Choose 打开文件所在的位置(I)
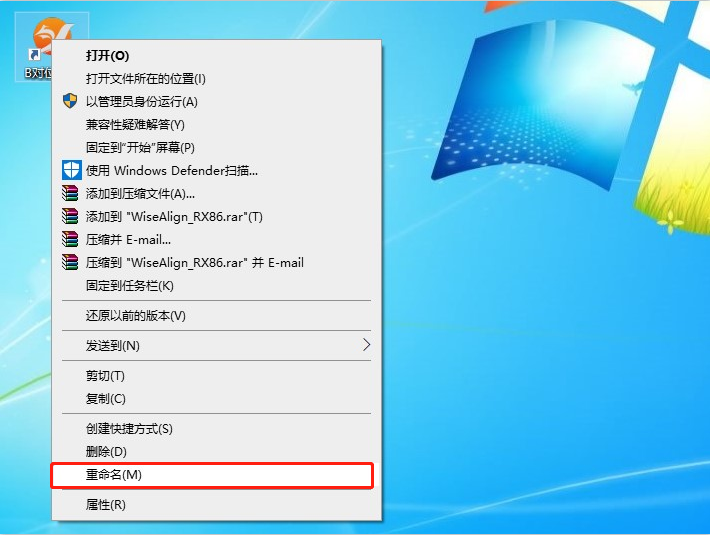This screenshot has height=535, width=710. click(x=145, y=79)
